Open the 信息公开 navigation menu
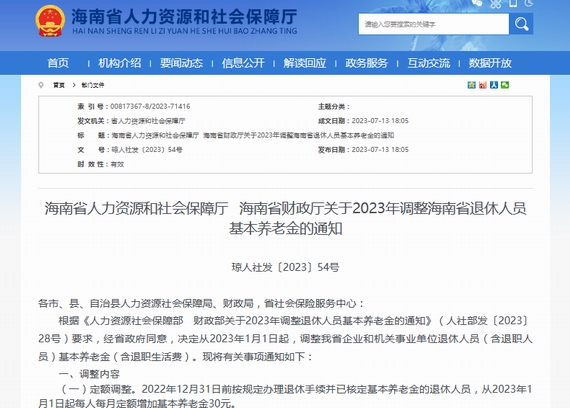The width and height of the screenshot is (570, 408). tap(243, 63)
